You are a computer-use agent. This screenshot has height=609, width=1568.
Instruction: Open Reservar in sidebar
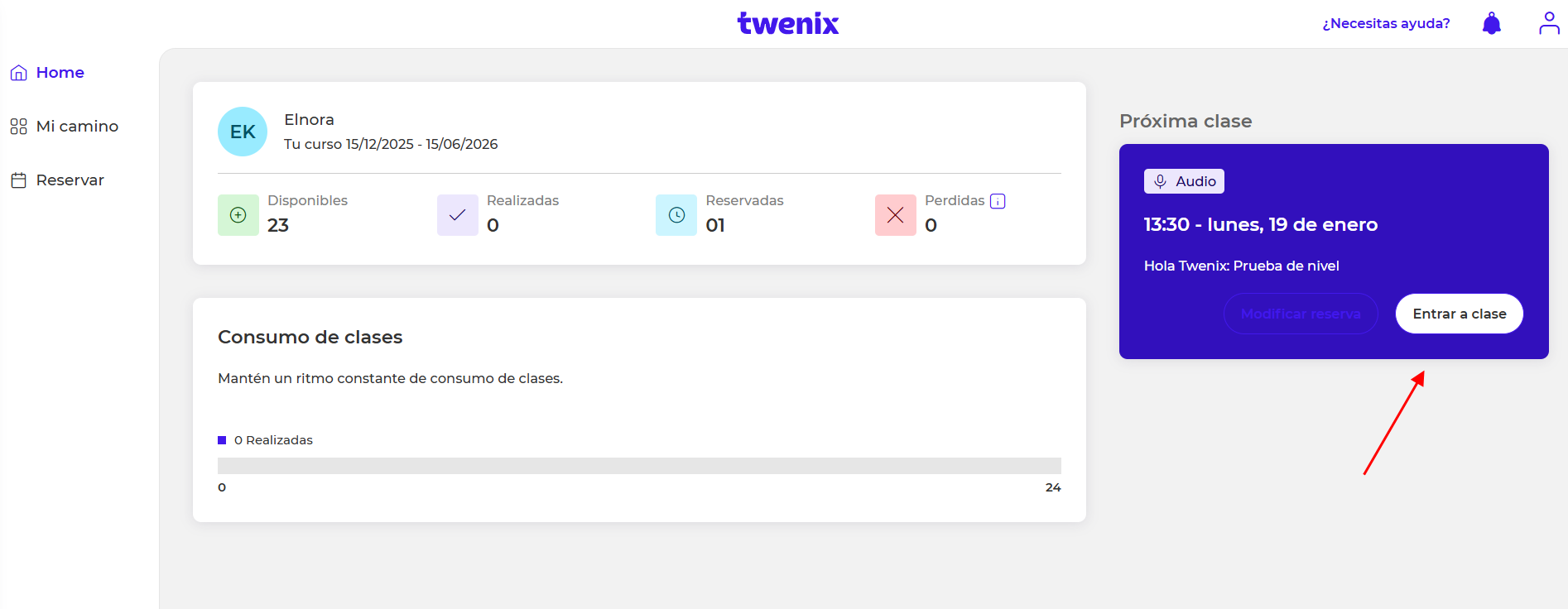[x=70, y=180]
